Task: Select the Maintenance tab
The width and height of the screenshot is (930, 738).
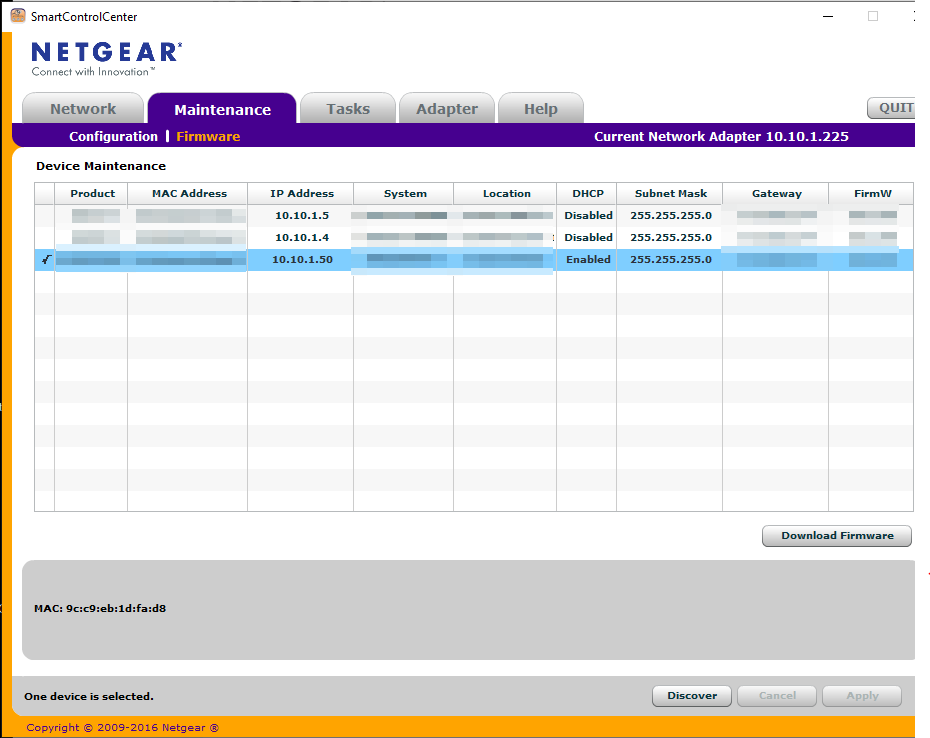Action: pos(222,109)
